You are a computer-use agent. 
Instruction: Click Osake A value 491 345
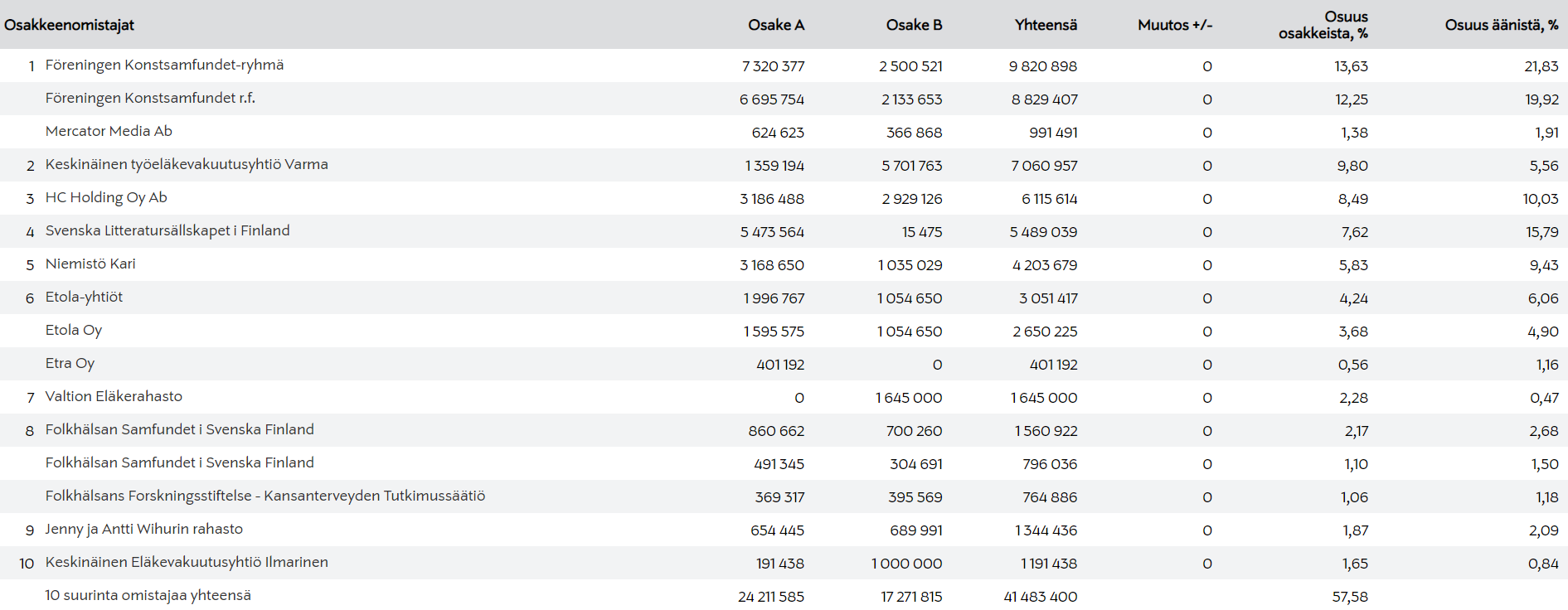click(x=779, y=464)
